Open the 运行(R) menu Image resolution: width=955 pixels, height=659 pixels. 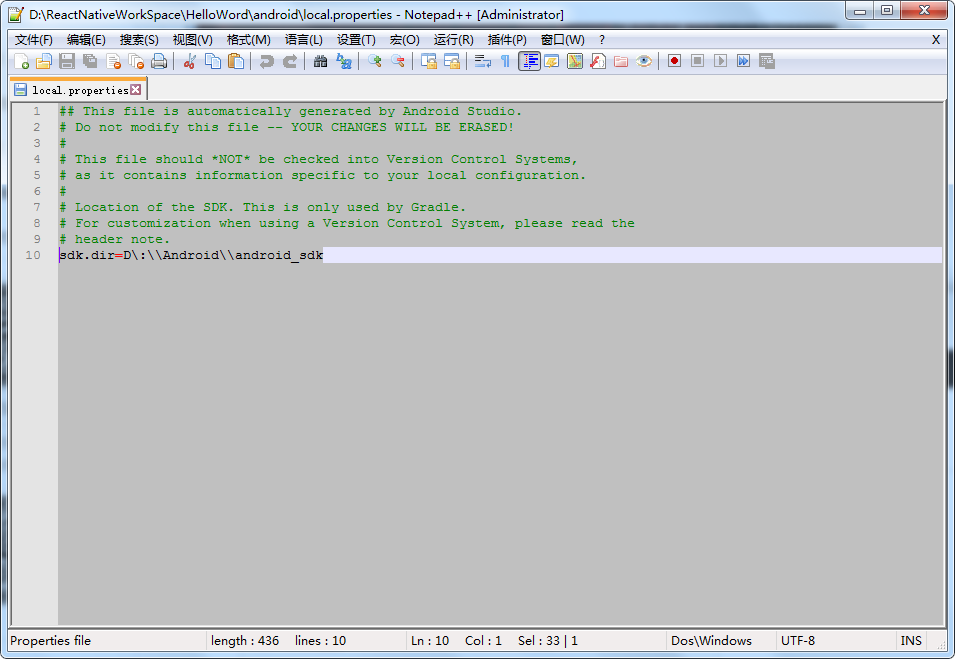453,39
